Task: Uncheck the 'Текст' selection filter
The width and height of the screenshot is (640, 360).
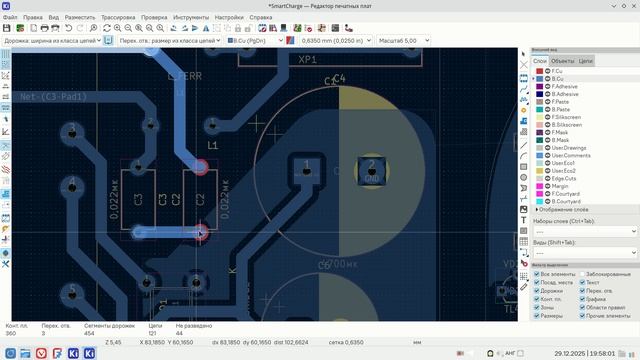Action: click(x=582, y=282)
